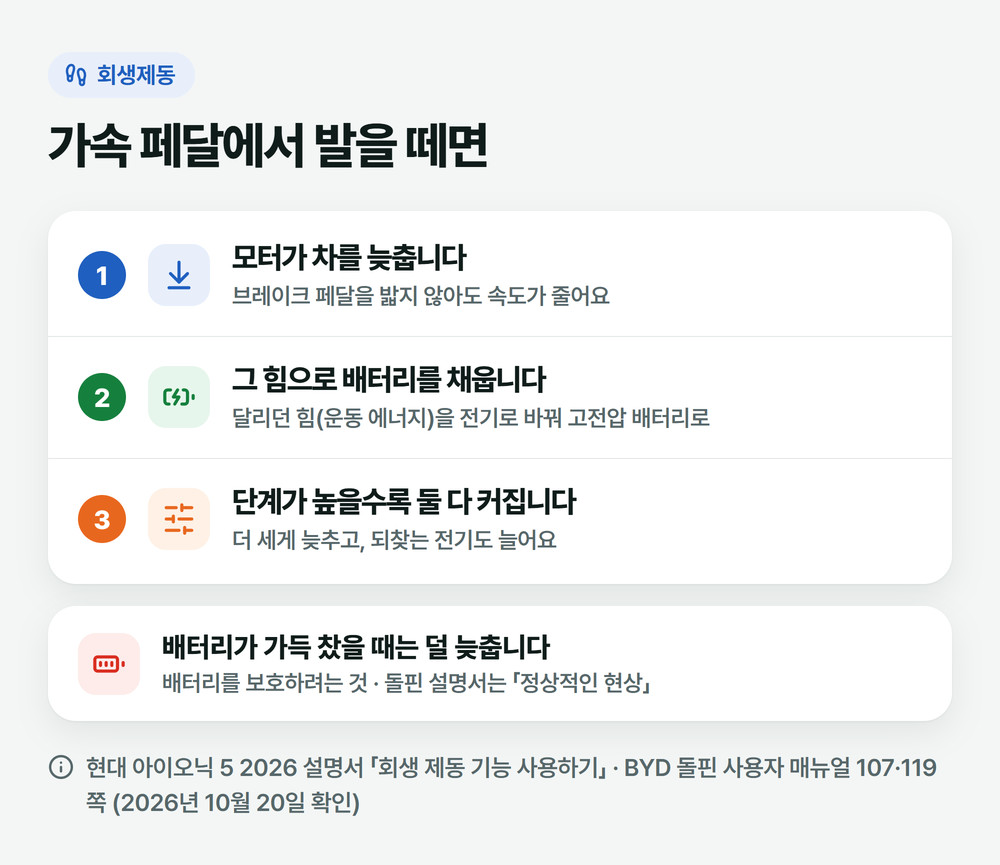Click text 브레이크 페달을 밟지 않아도 속도가 줄어요
Viewport: 1000px width, 865px height.
[421, 296]
